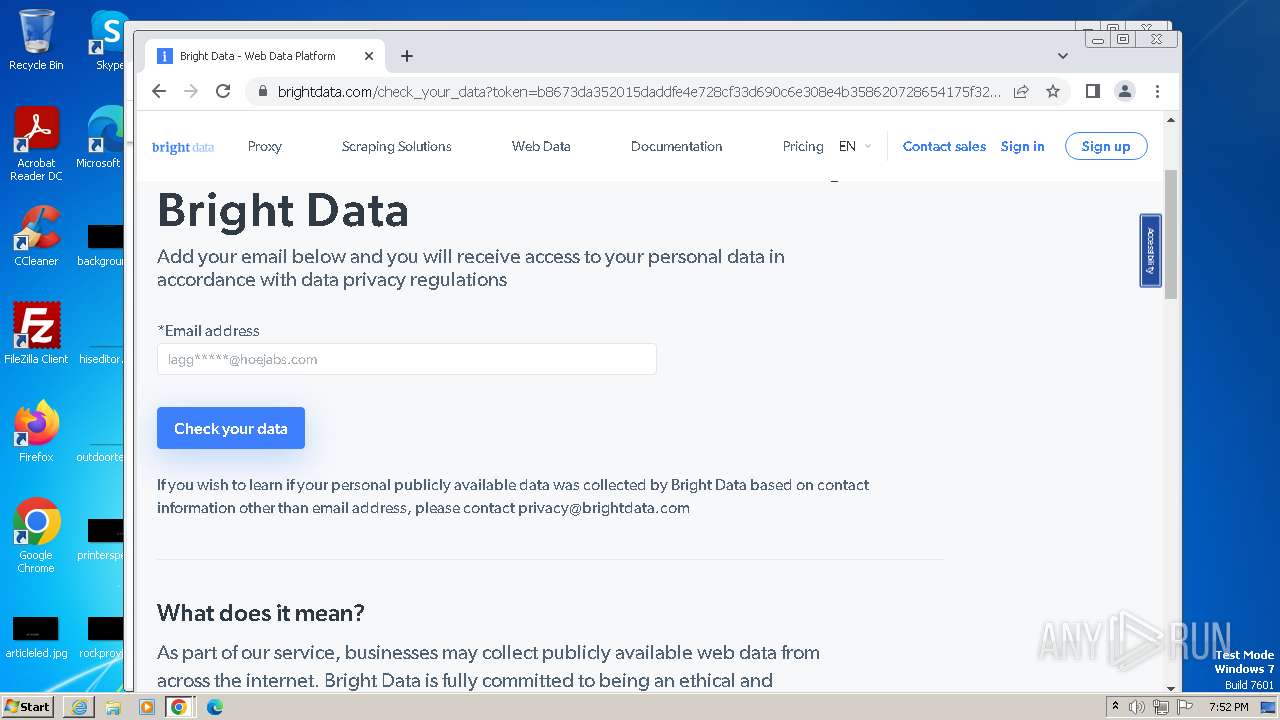The width and height of the screenshot is (1280, 720).
Task: Click the address bar URL
Action: tap(638, 91)
